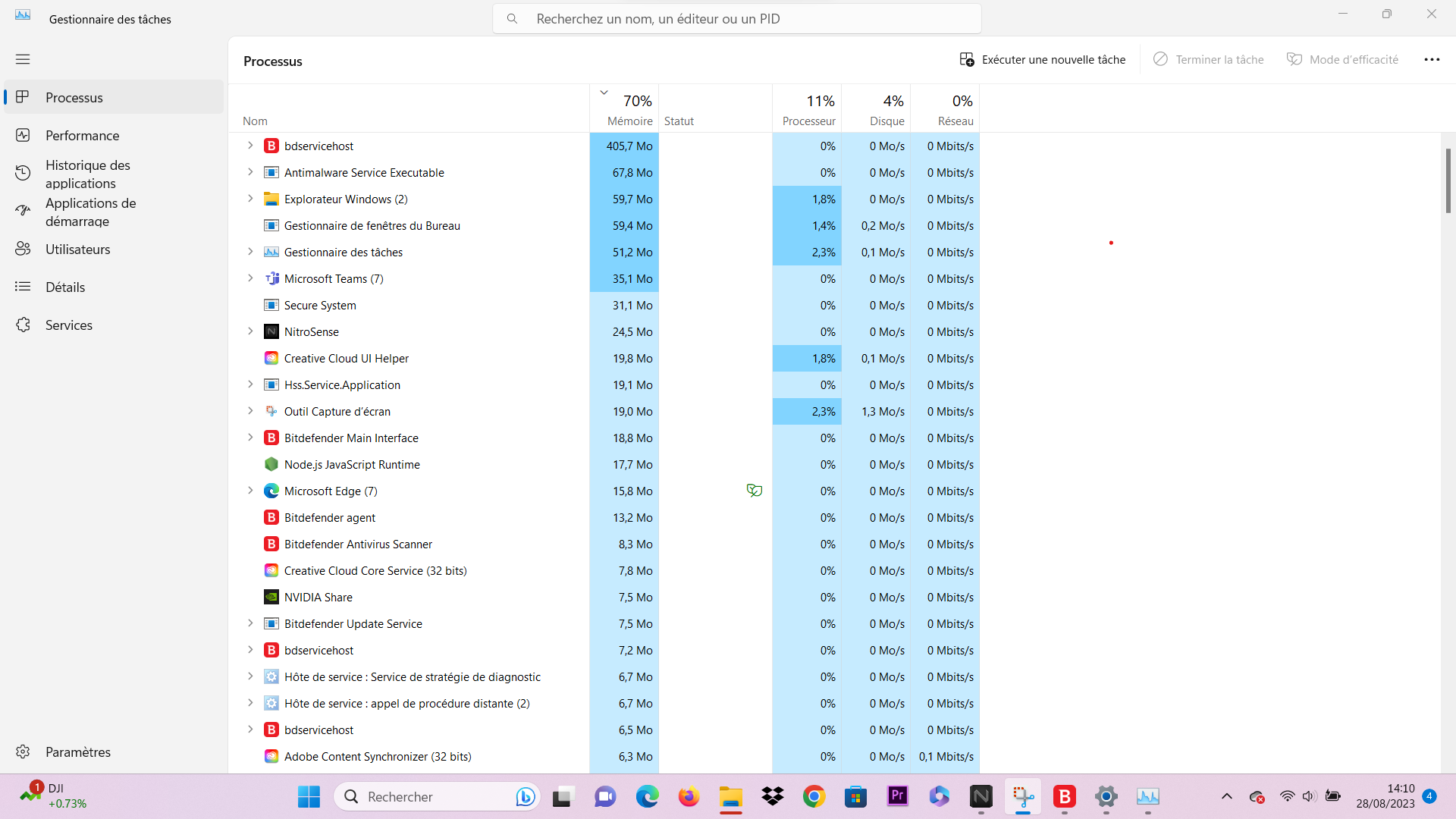Expand Explorateur Windows (2) process
1456x819 pixels.
pos(250,199)
